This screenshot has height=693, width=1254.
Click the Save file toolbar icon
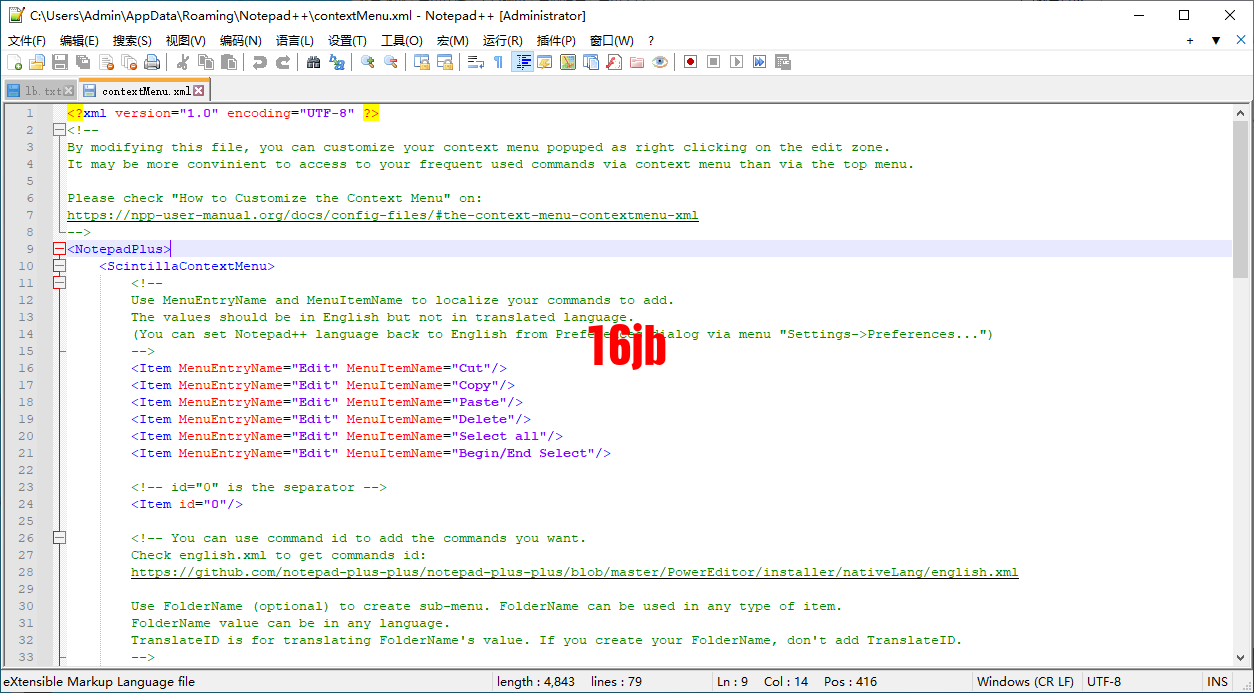(60, 62)
